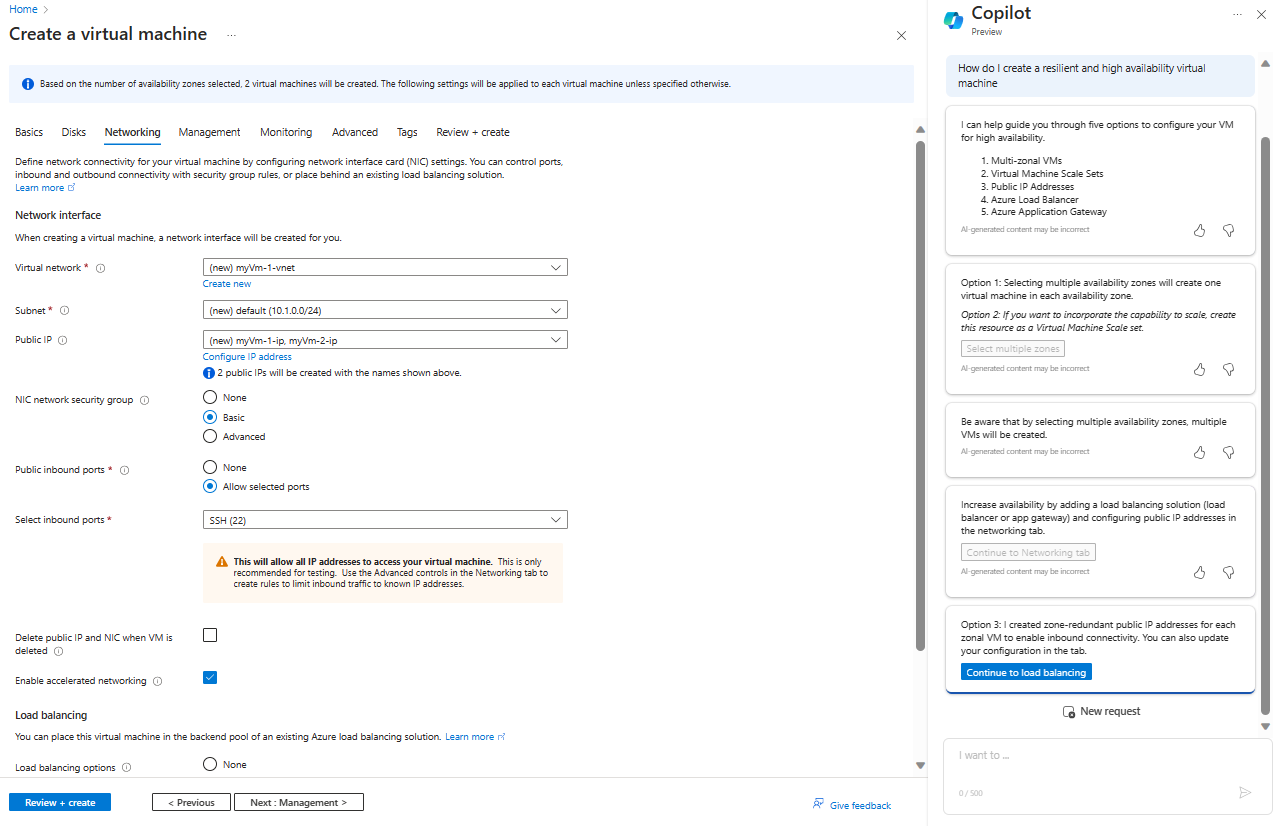
Task: Click the Select multiple zones button
Action: 1013,349
